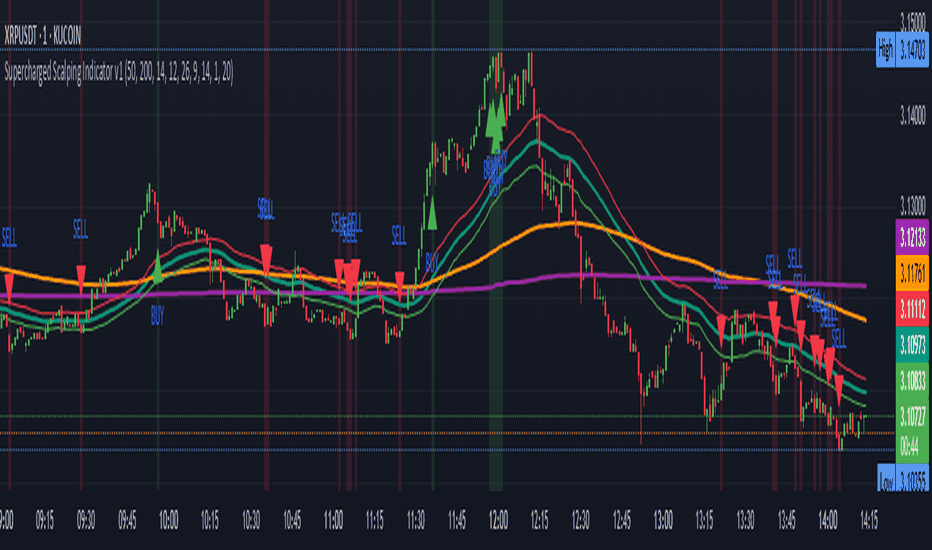Select the purple 3.12133 price tag
The width and height of the screenshot is (932, 550).
912,237
